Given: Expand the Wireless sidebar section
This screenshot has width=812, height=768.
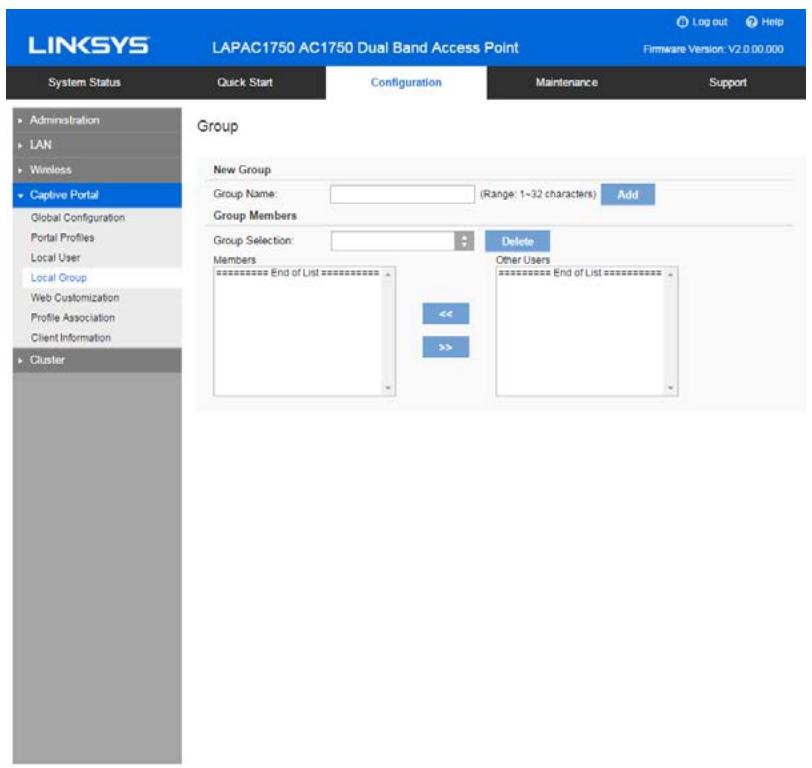Looking at the screenshot, I should (x=97, y=170).
